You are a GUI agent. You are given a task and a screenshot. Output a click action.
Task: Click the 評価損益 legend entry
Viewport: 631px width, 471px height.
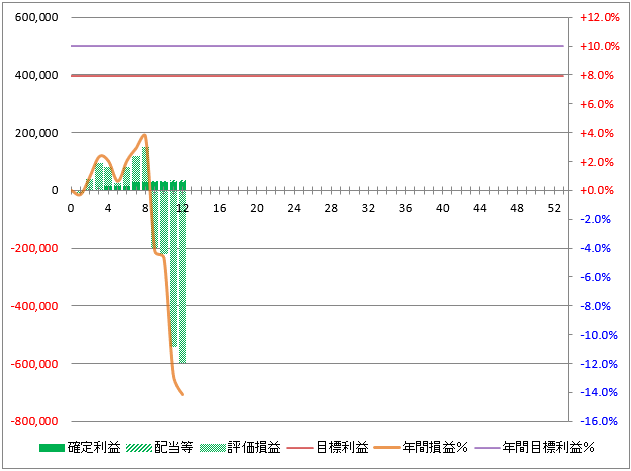click(240, 447)
